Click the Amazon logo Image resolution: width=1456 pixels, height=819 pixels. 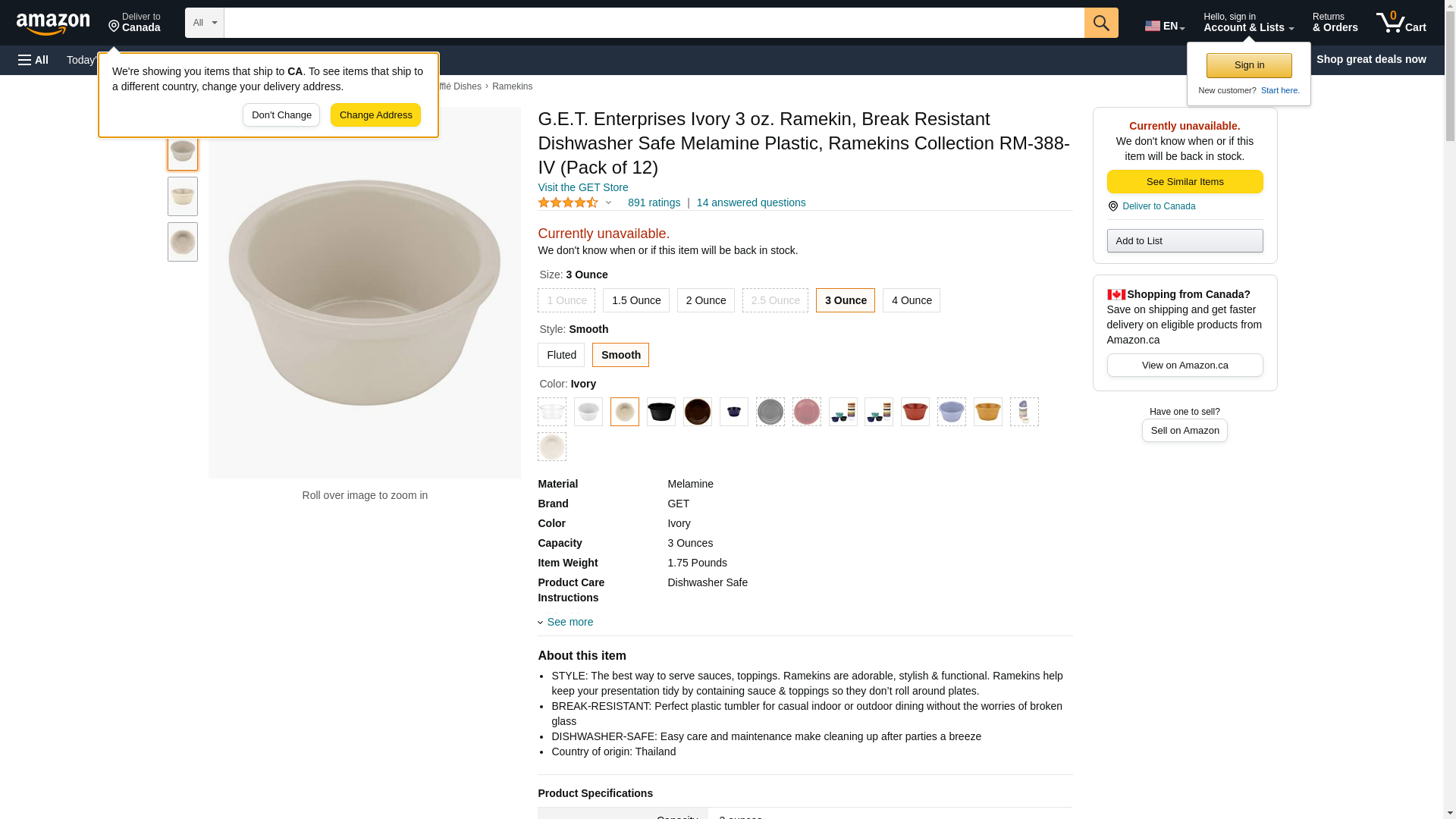[x=53, y=24]
